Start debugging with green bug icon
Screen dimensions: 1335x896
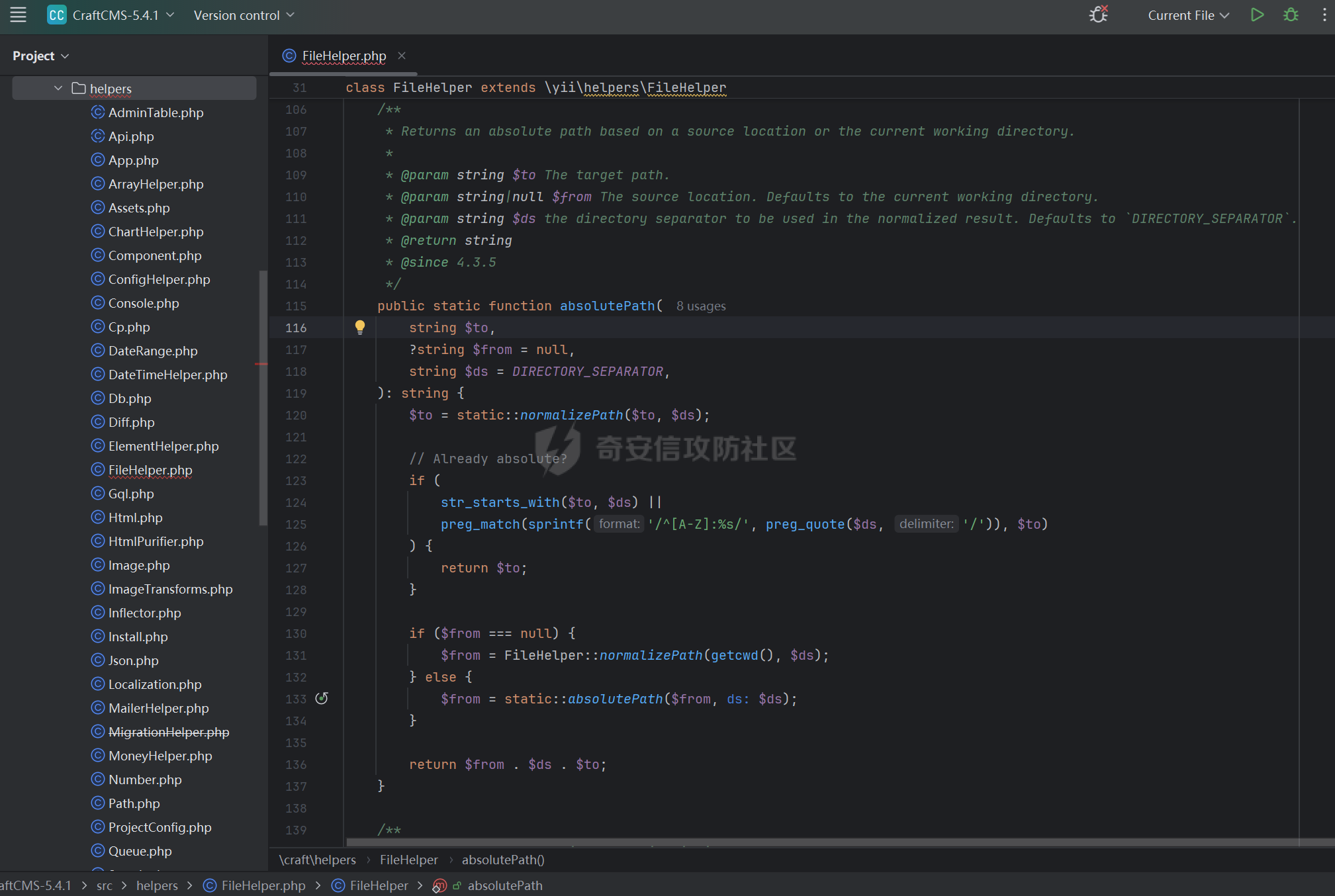pos(1291,15)
